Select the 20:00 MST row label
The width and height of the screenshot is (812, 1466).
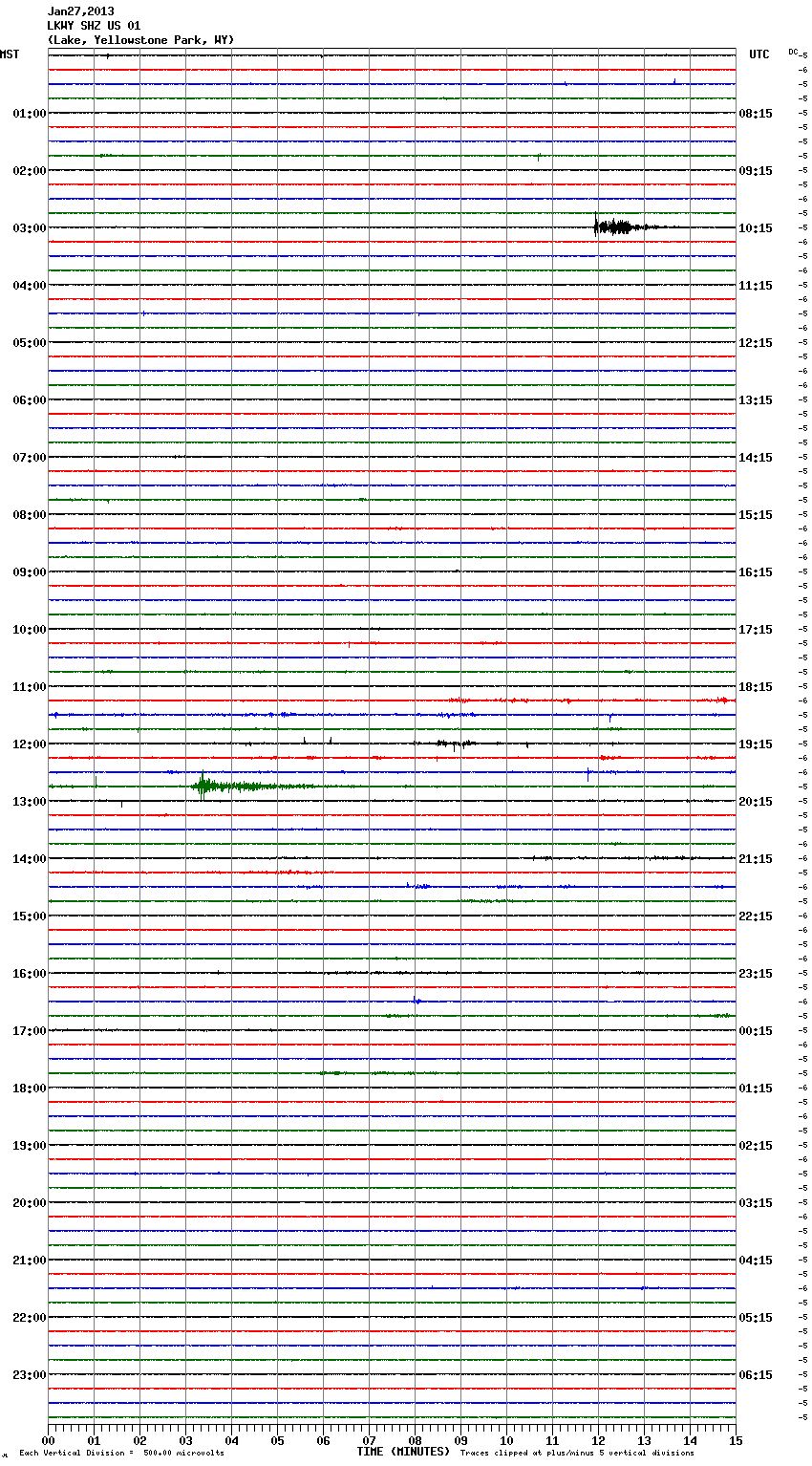click(x=29, y=1203)
